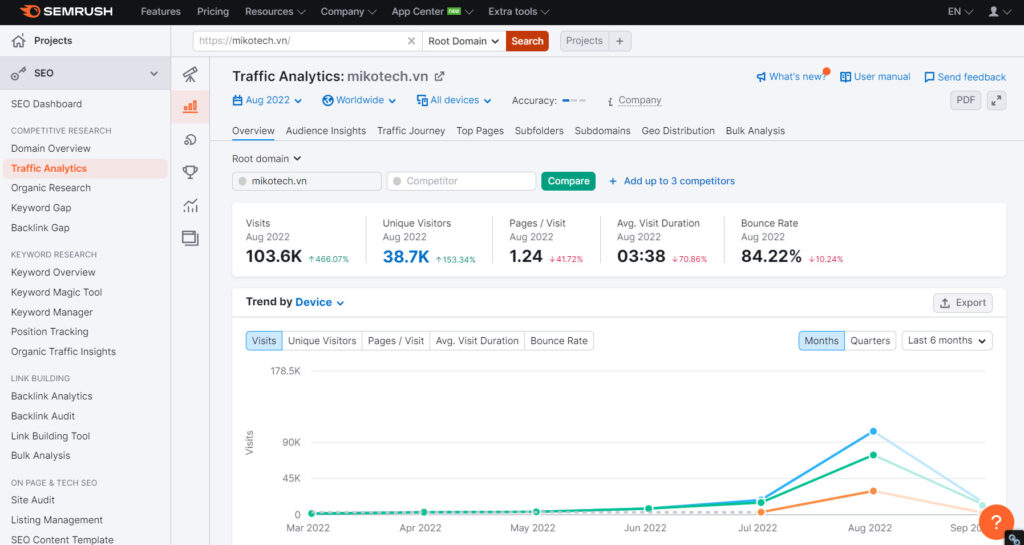Click the plus button next to Projects

click(620, 41)
